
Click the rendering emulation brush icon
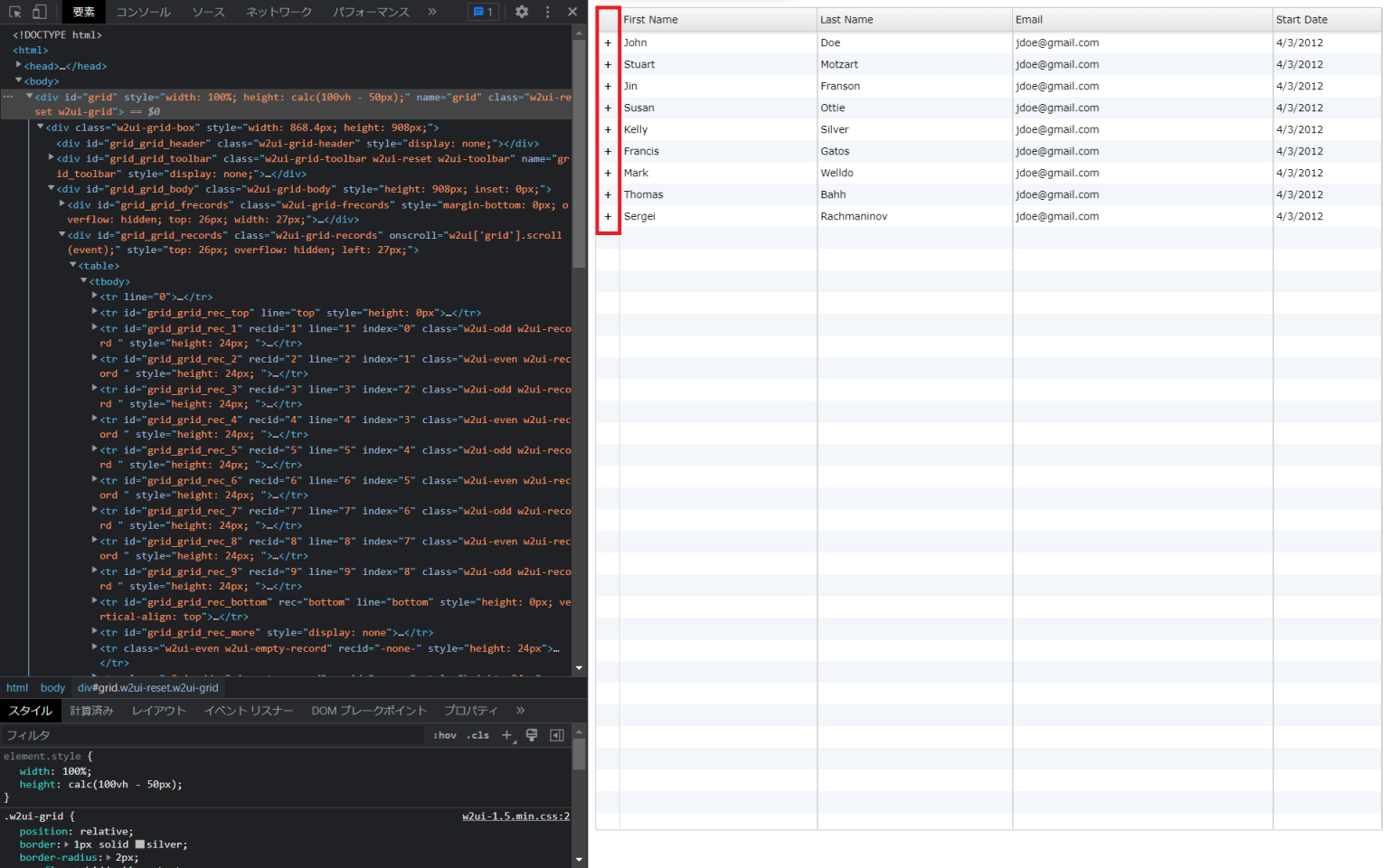(532, 735)
